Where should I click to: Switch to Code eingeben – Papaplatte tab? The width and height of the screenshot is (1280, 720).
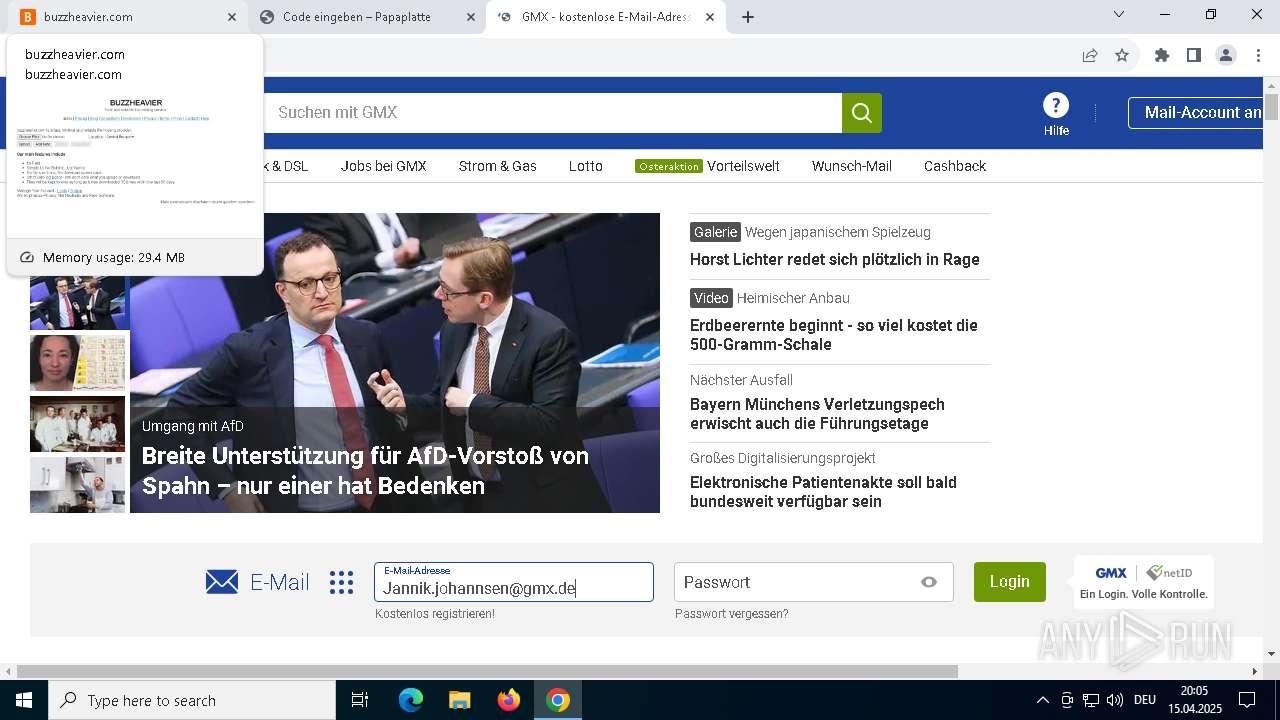click(366, 17)
